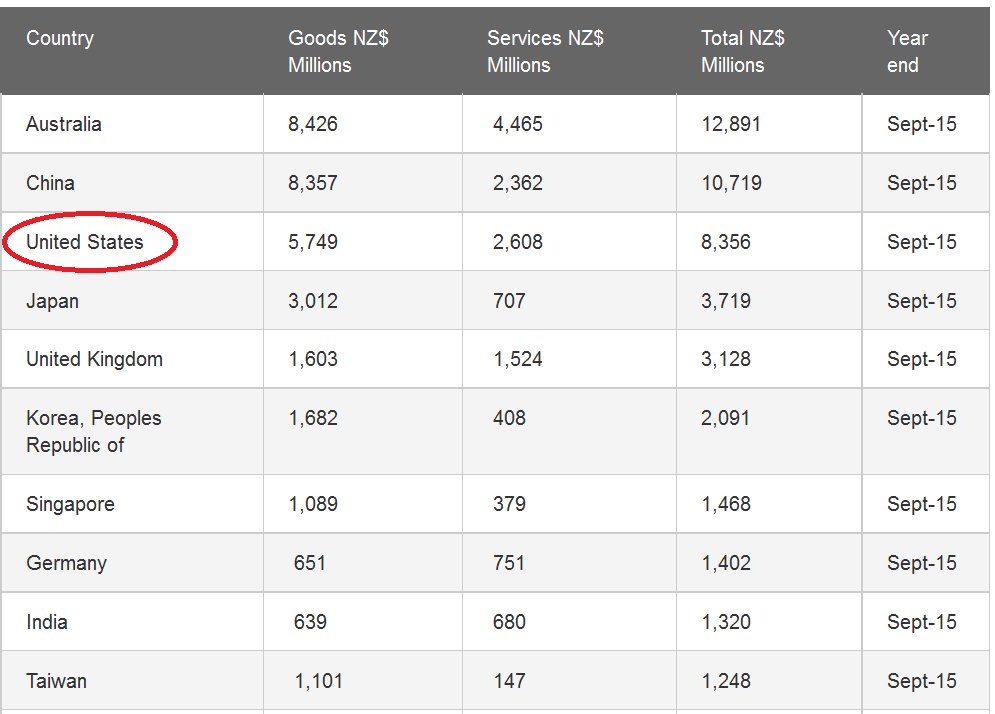
Task: Select China's total value 10,719
Action: pos(731,183)
